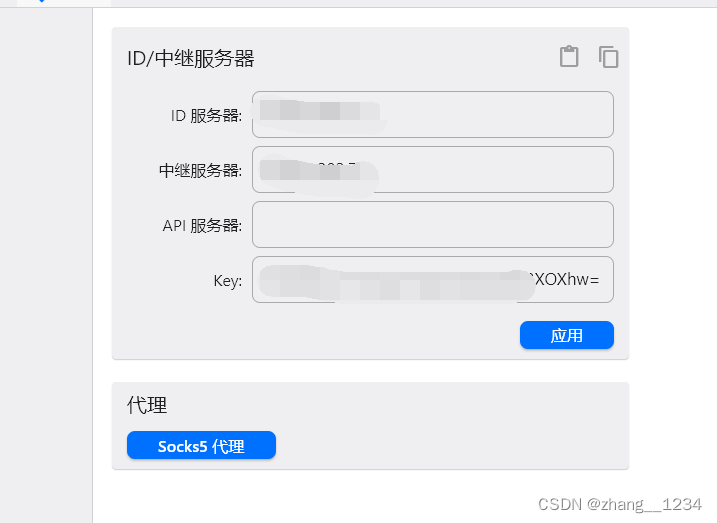Image resolution: width=717 pixels, height=523 pixels.
Task: Click the visible key text ending XOXhw=
Action: (x=565, y=279)
